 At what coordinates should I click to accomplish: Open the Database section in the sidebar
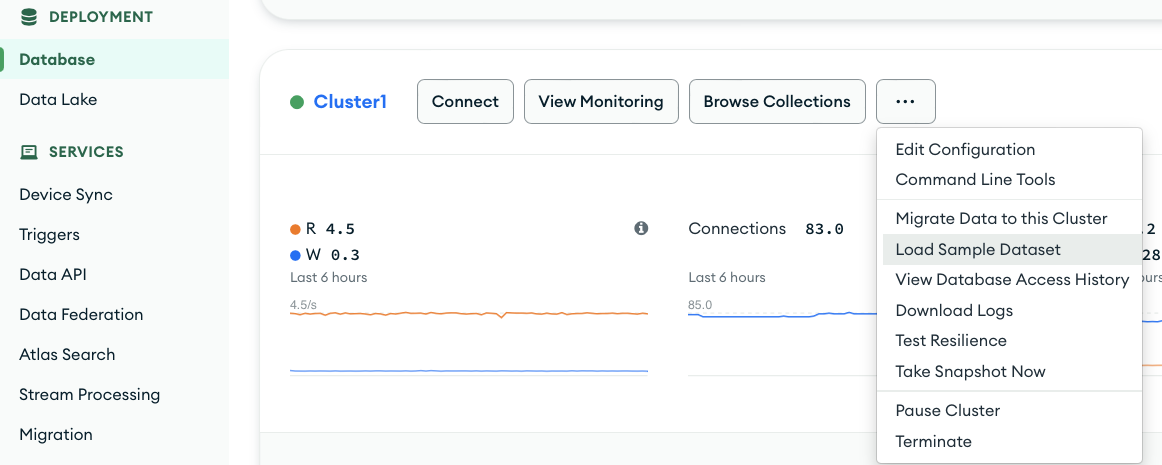114,59
